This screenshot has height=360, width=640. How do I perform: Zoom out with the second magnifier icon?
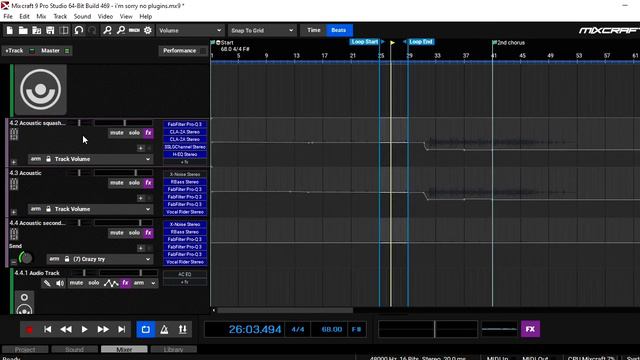(x=121, y=30)
